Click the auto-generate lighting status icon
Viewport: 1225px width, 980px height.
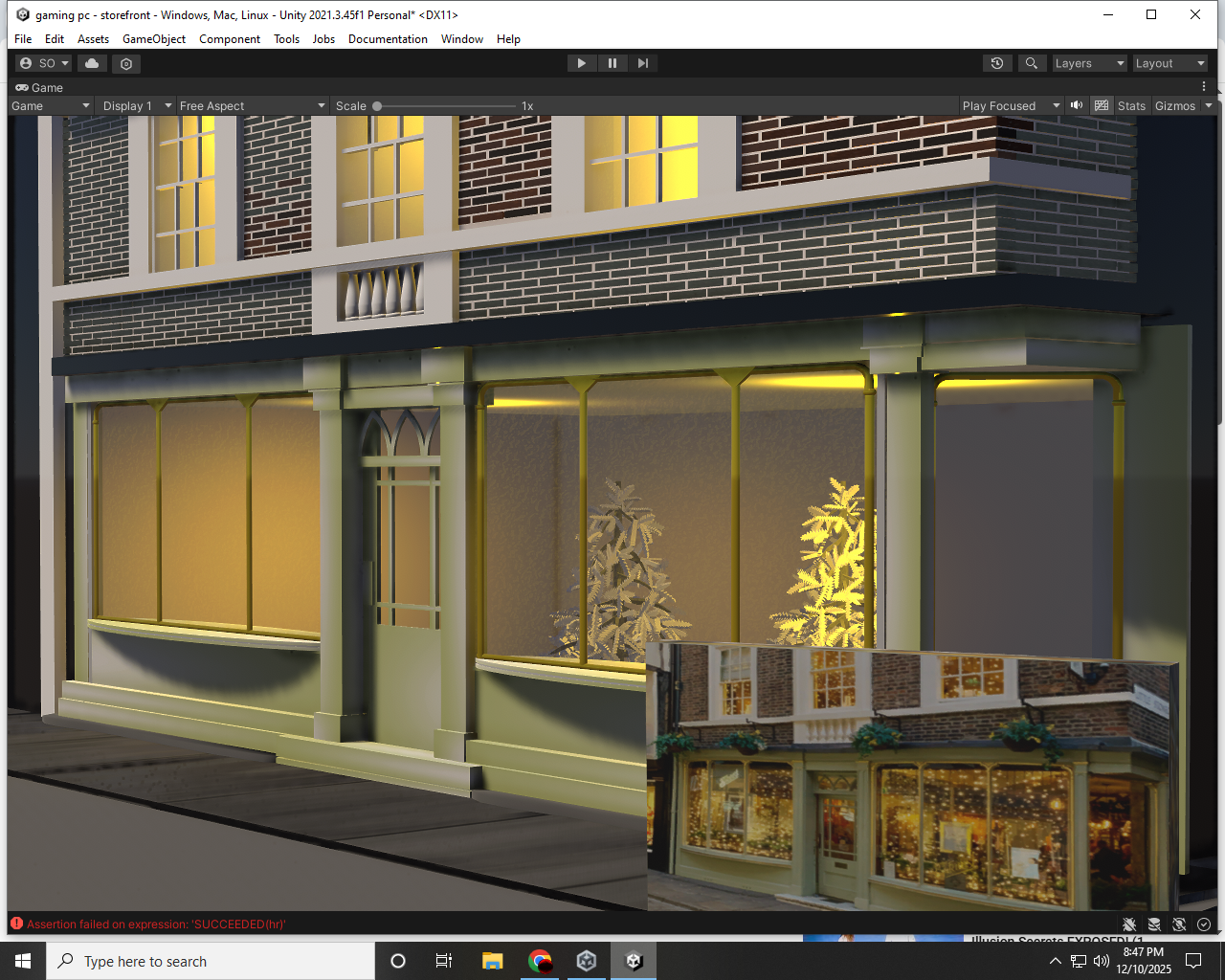coord(1179,924)
